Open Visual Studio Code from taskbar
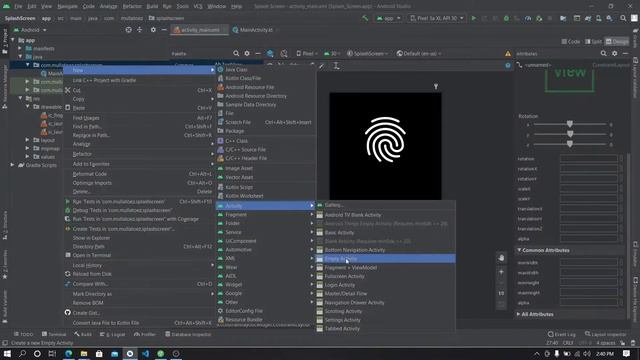This screenshot has width=640, height=360. pyautogui.click(x=145, y=353)
